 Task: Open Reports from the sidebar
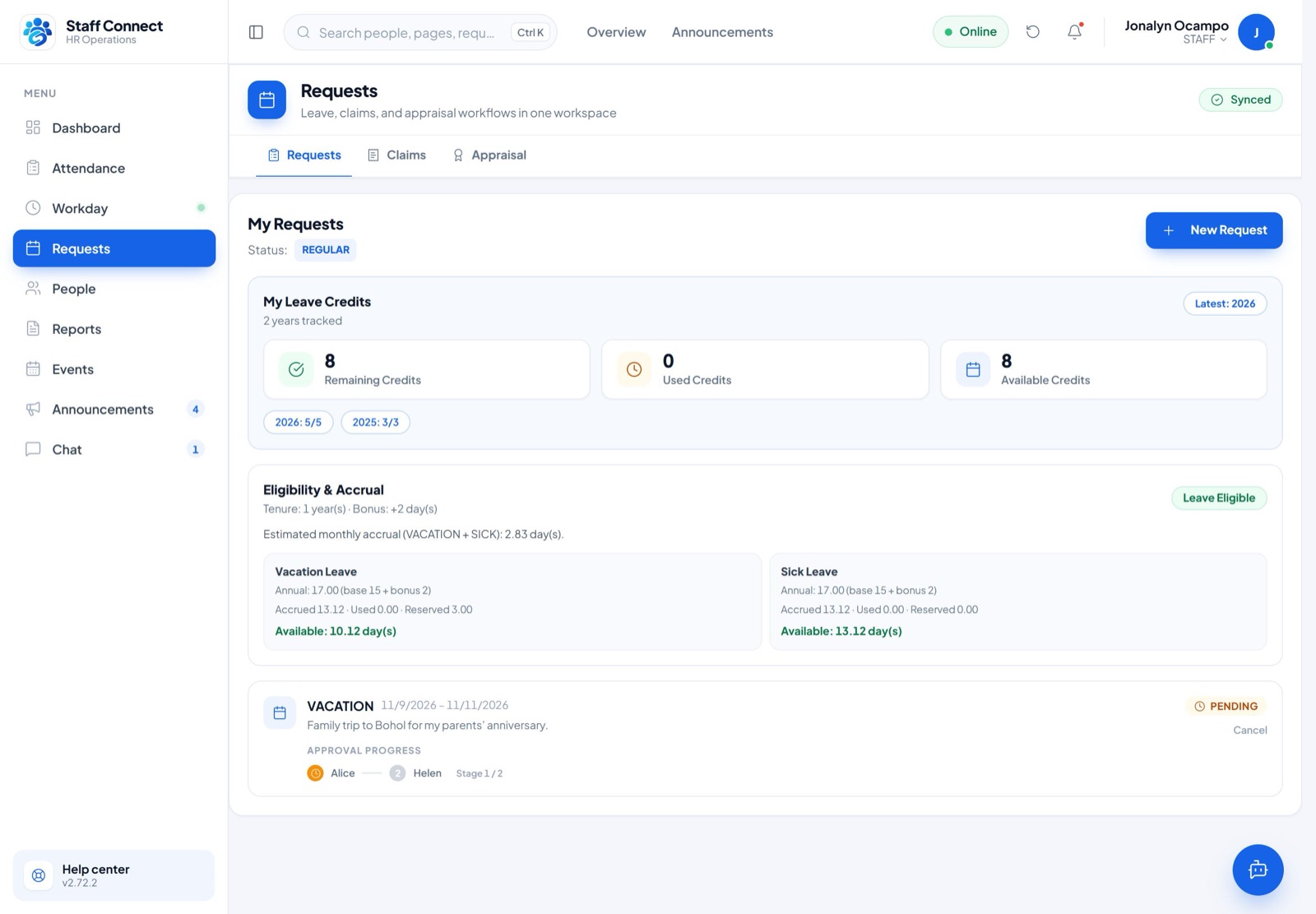(x=114, y=329)
